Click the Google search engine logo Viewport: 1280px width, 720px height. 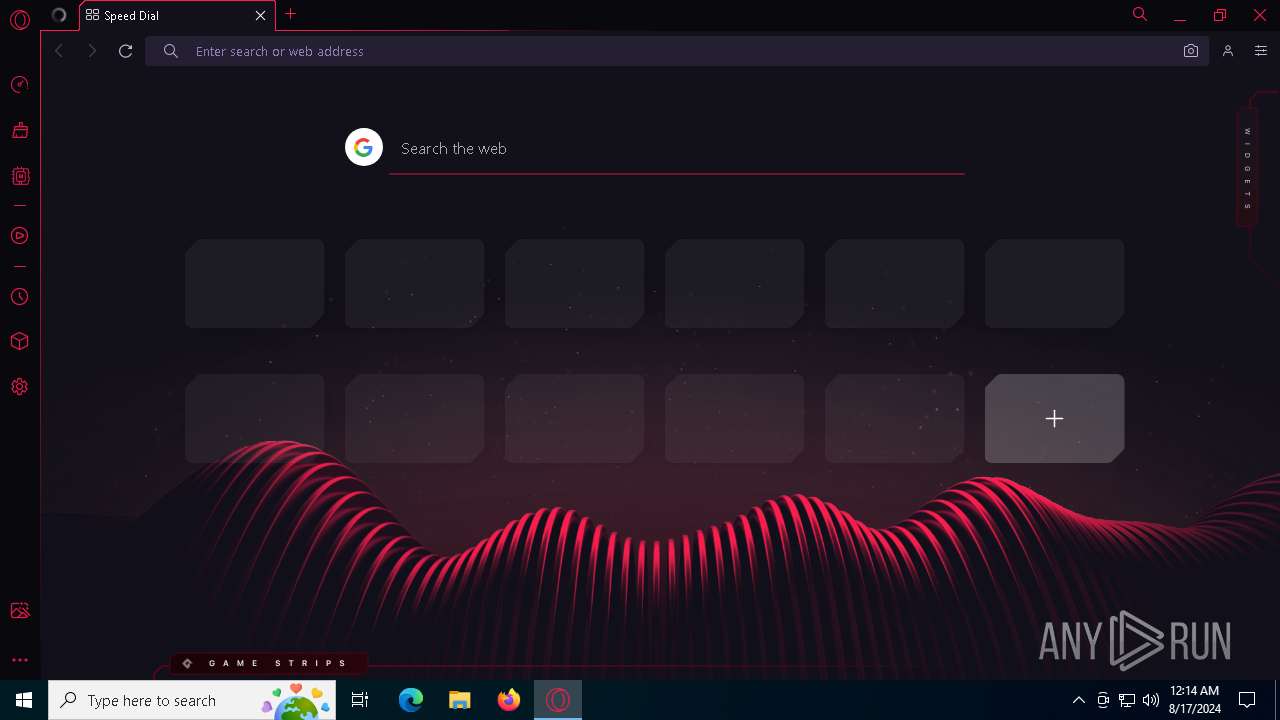364,148
